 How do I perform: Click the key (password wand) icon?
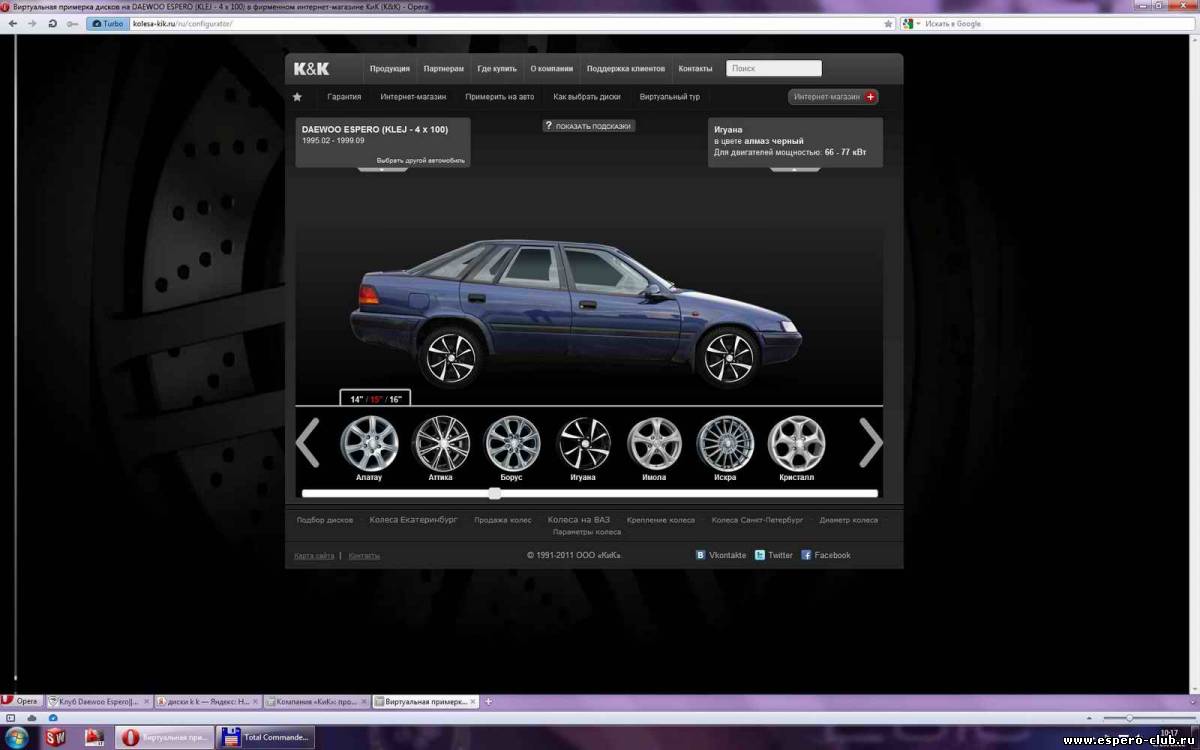72,23
